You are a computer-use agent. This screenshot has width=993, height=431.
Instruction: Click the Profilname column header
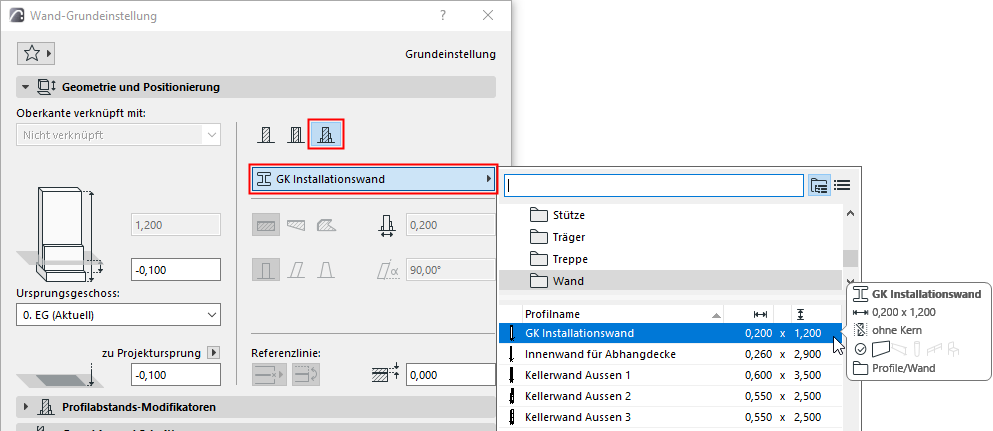click(x=620, y=313)
